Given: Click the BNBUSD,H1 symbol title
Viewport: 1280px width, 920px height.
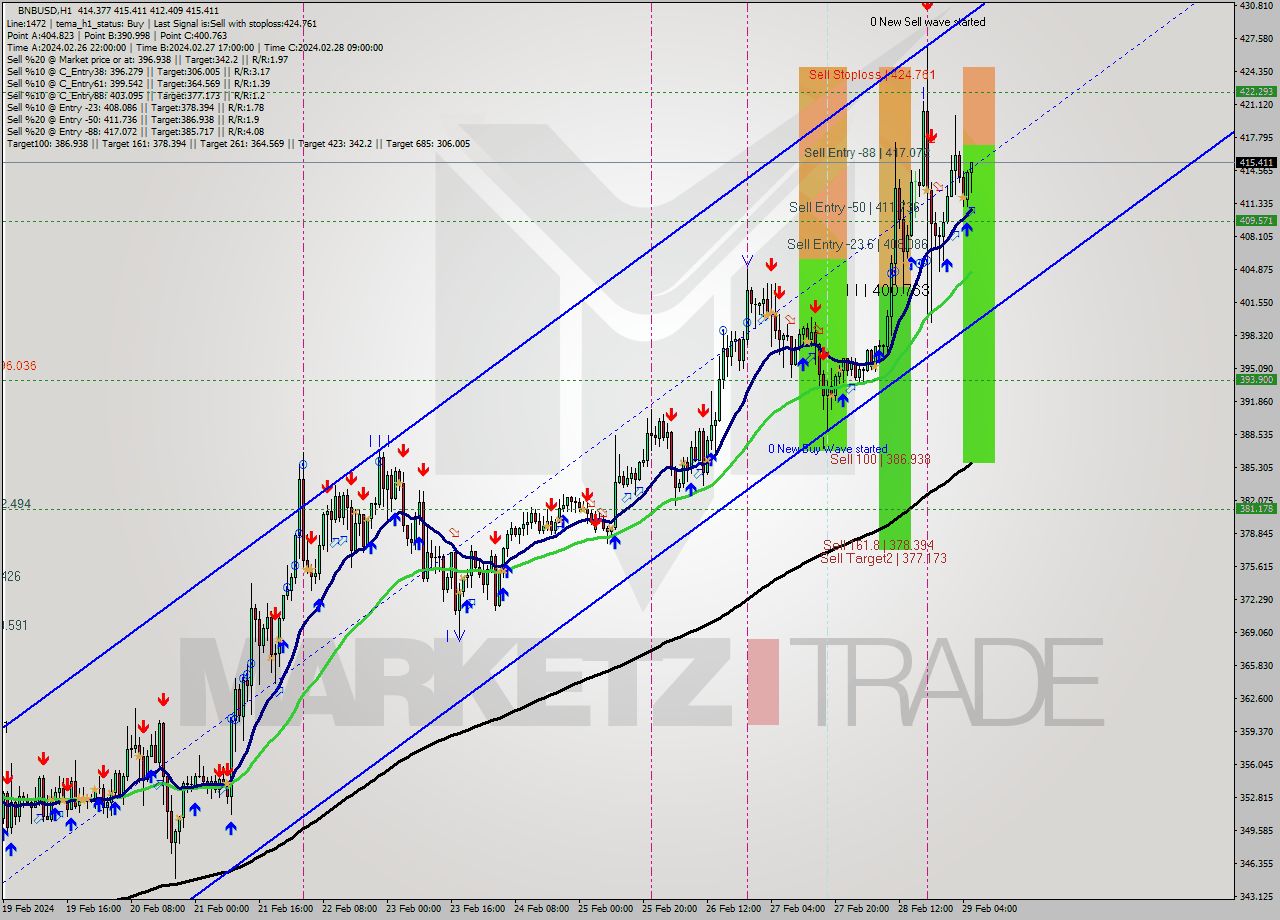Looking at the screenshot, I should pos(44,9).
